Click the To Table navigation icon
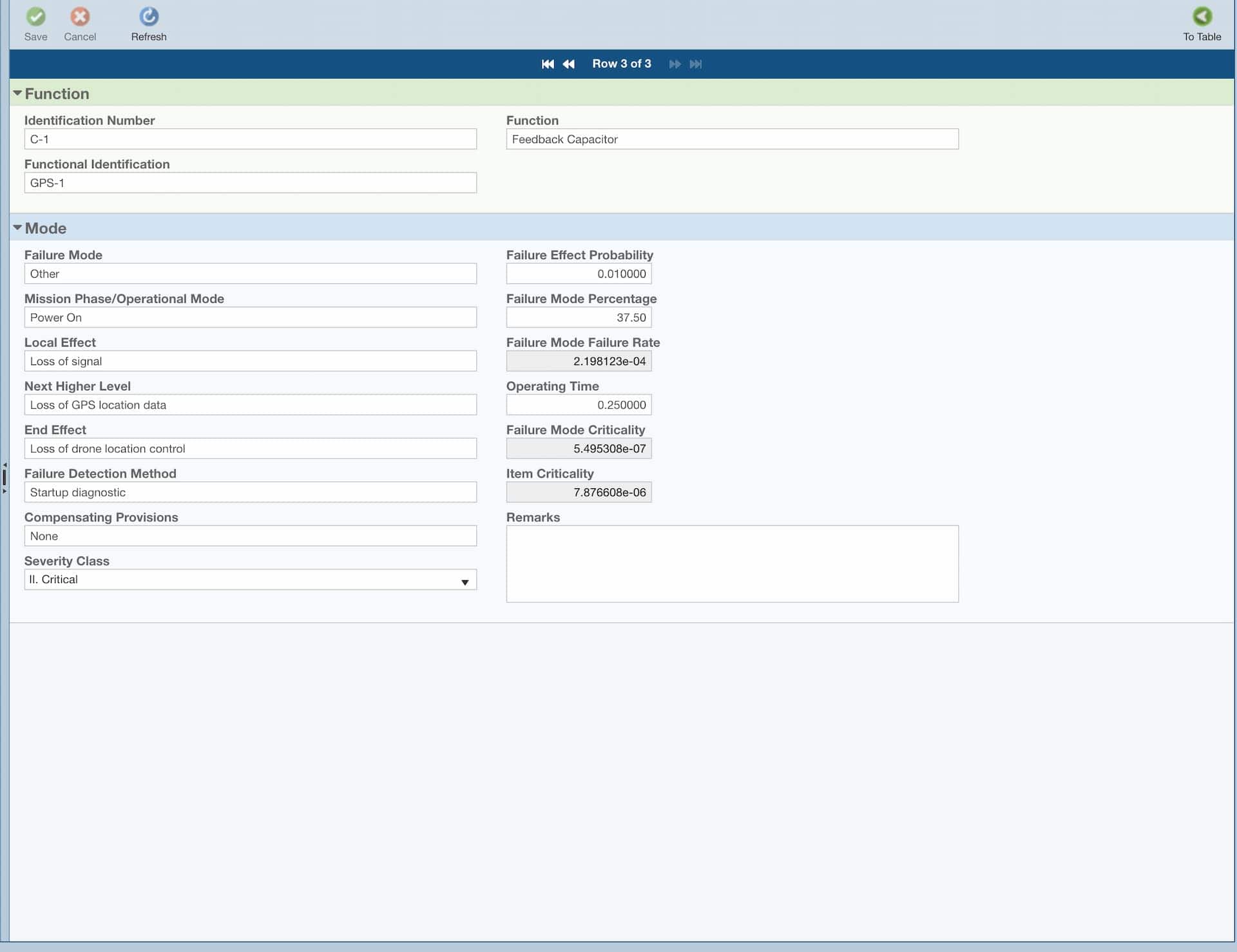The image size is (1237, 952). click(x=1202, y=17)
